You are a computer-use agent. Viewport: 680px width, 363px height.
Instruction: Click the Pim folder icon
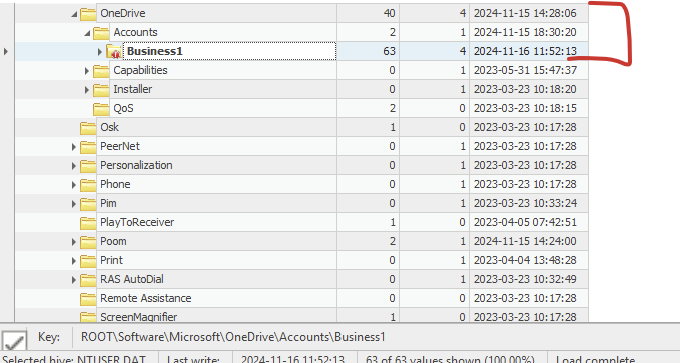point(88,203)
